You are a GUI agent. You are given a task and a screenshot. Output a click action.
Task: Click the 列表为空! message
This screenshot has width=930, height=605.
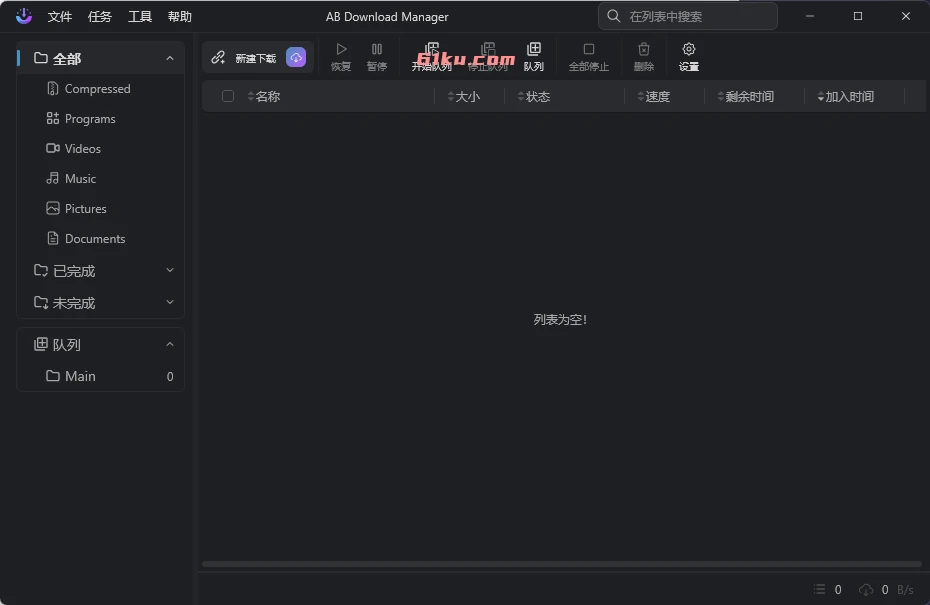point(560,320)
